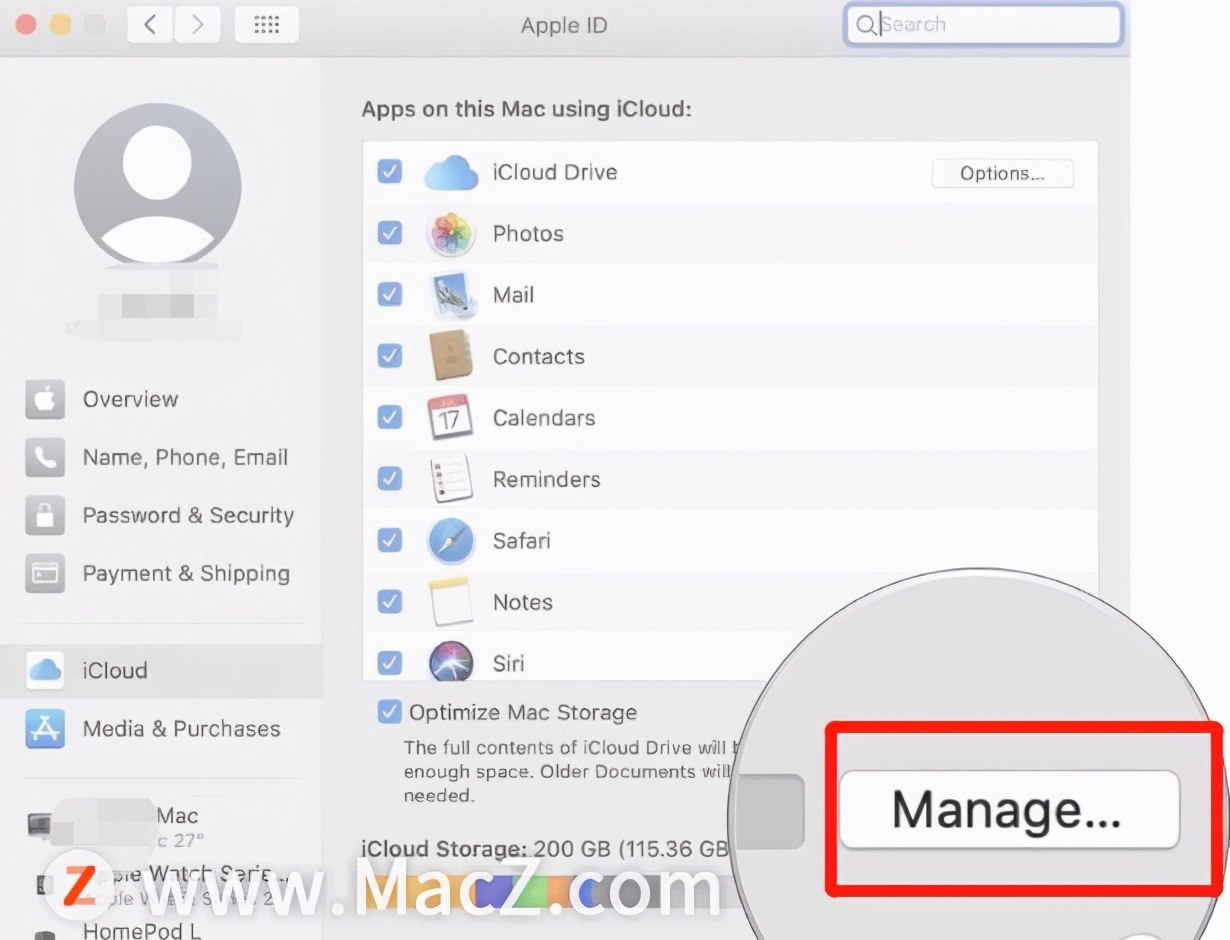Screen dimensions: 1230x940
Task: Click the back navigation arrow
Action: point(148,24)
